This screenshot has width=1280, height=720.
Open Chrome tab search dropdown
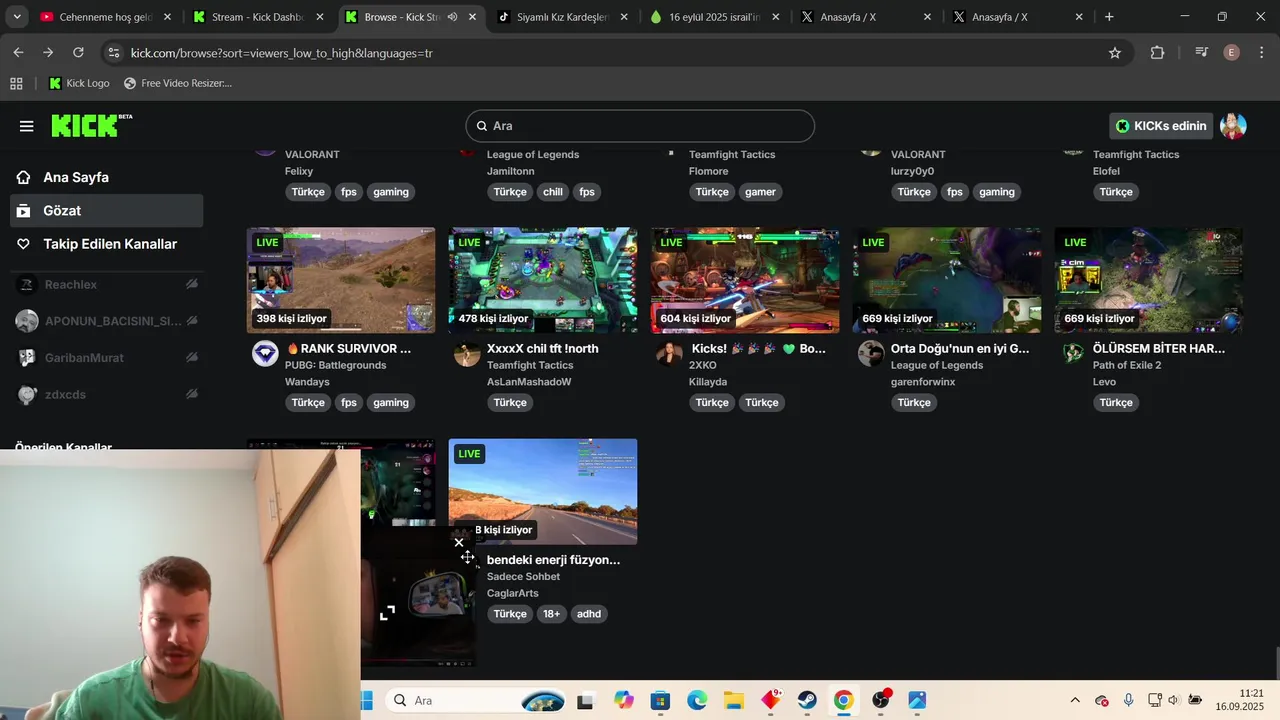[17, 17]
